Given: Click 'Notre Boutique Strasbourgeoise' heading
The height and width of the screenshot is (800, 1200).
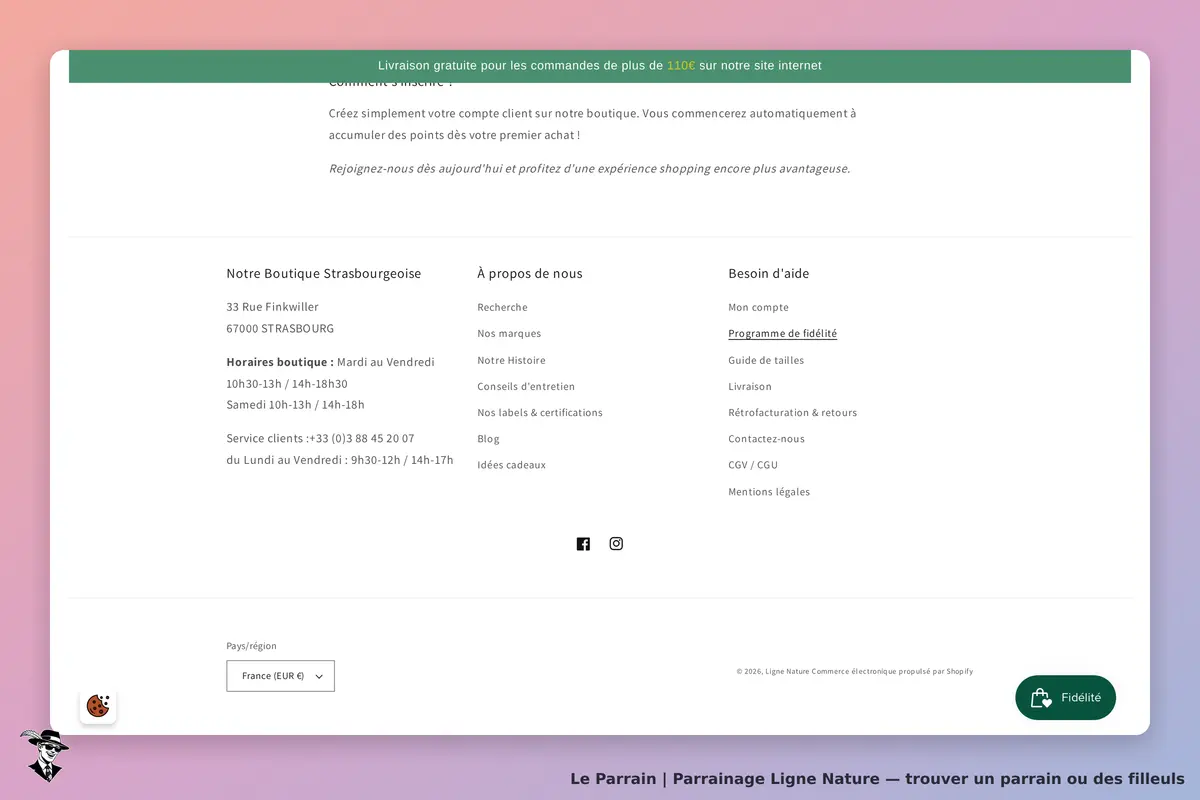Looking at the screenshot, I should click(324, 273).
